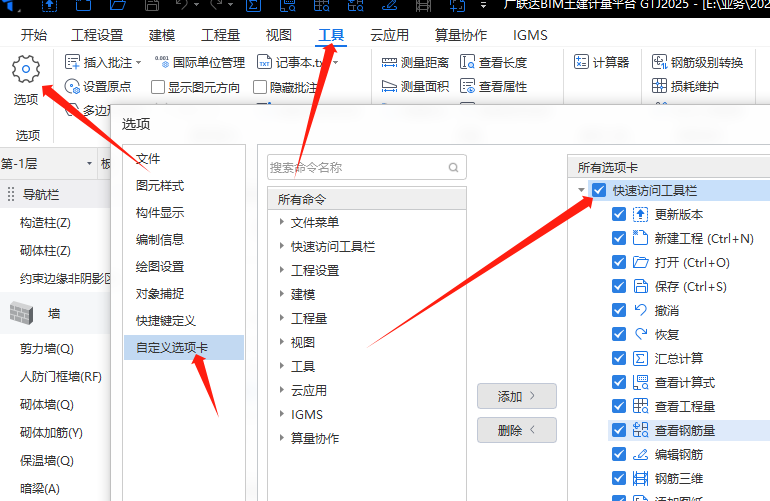This screenshot has height=501, width=770.
Task: Uncheck the 汇总计算 checkbox
Action: (619, 358)
